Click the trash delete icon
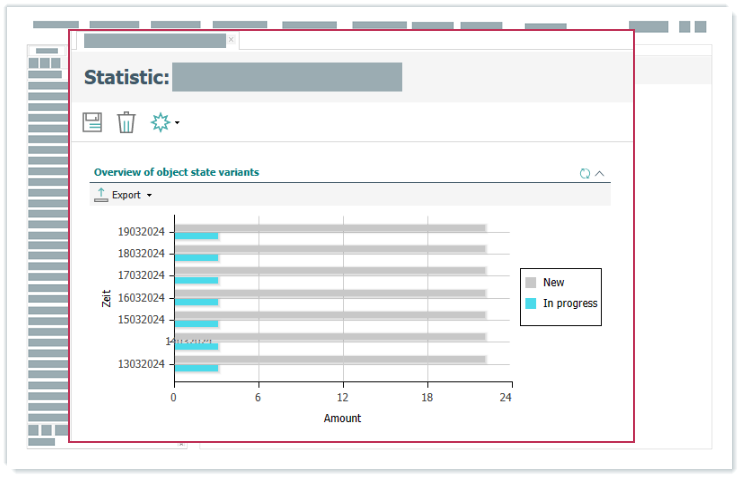Viewport: 742px width, 479px height. [x=126, y=122]
